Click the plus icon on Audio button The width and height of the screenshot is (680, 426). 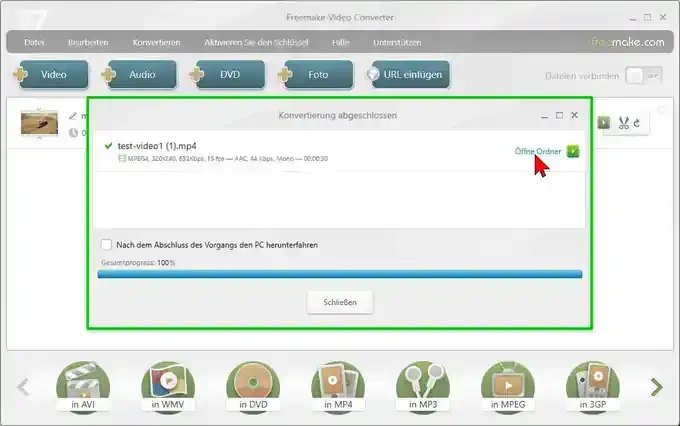tap(108, 74)
